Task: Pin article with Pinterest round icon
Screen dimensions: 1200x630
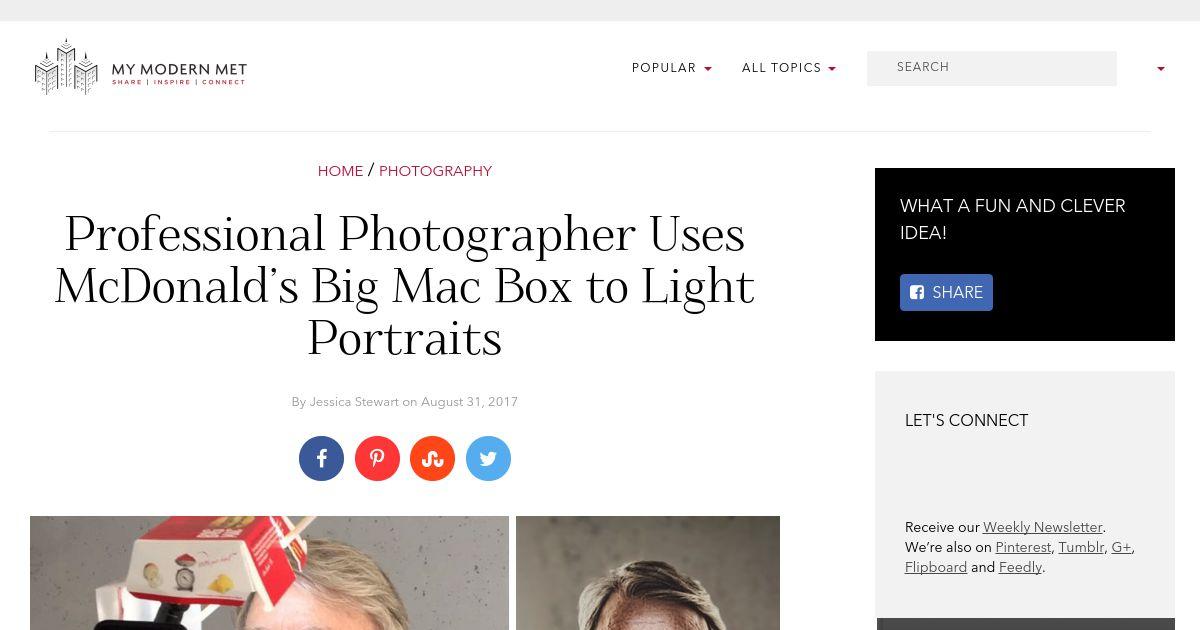Action: click(x=377, y=458)
